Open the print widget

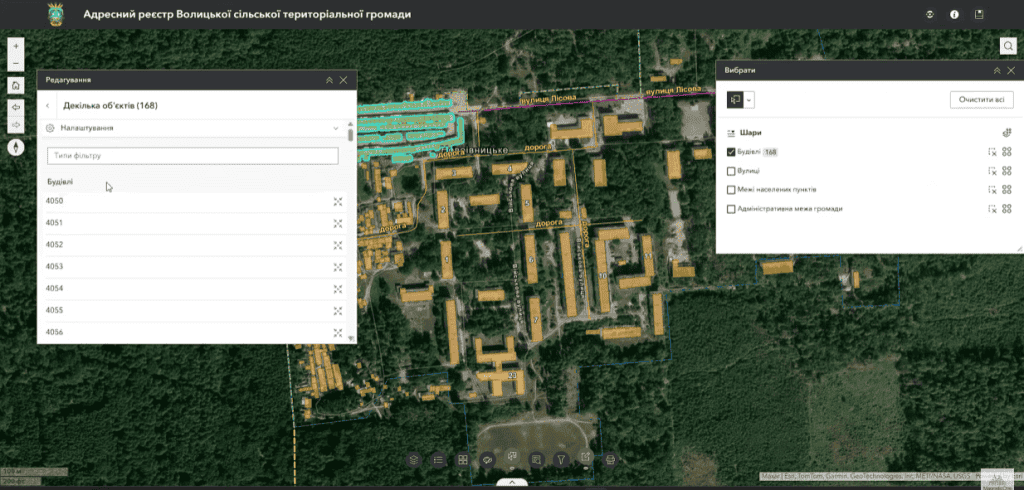click(610, 460)
